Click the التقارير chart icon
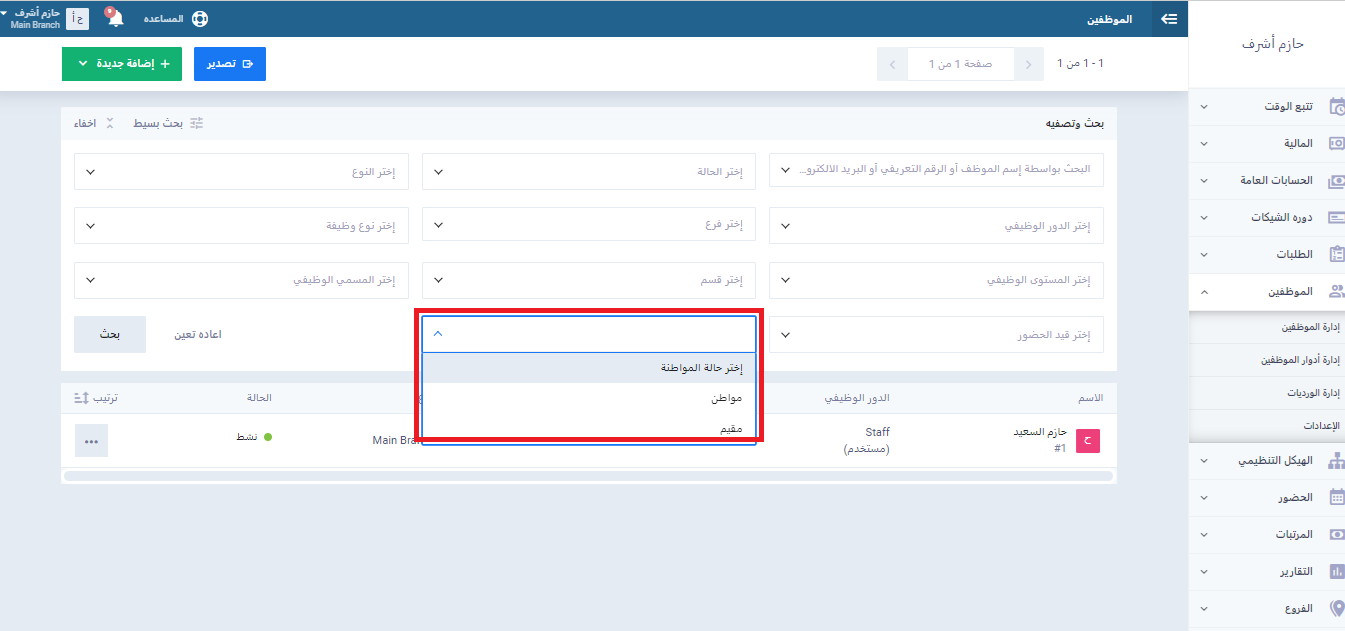 pyautogui.click(x=1336, y=571)
